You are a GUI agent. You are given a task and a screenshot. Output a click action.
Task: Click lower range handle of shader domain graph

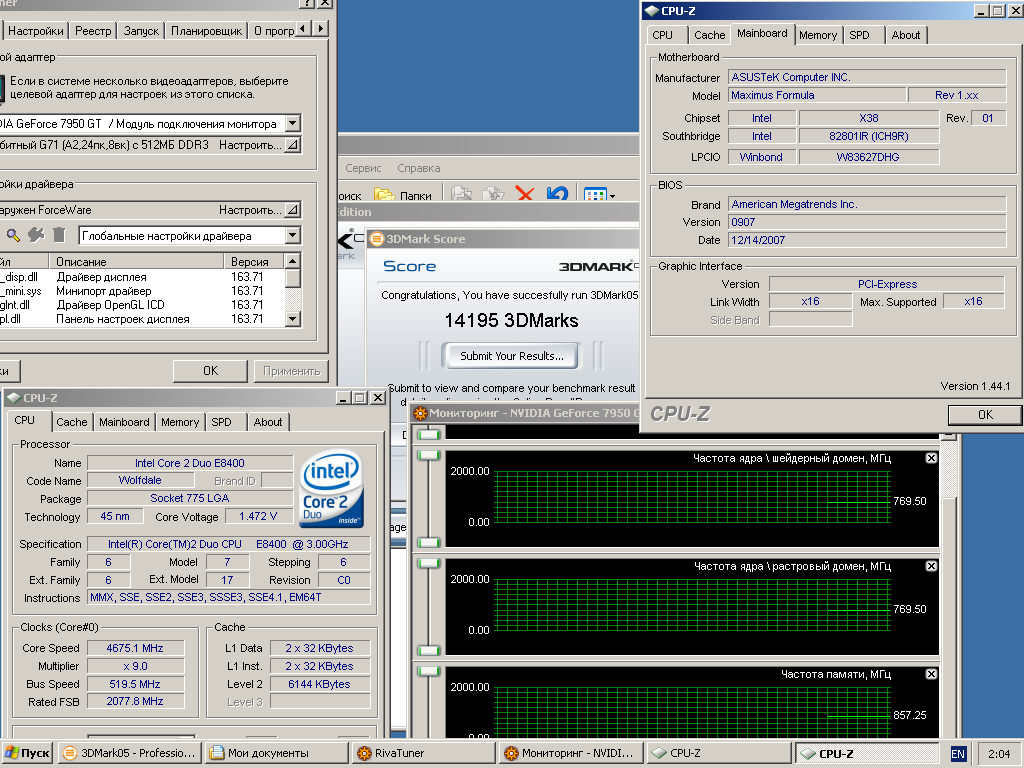click(428, 542)
